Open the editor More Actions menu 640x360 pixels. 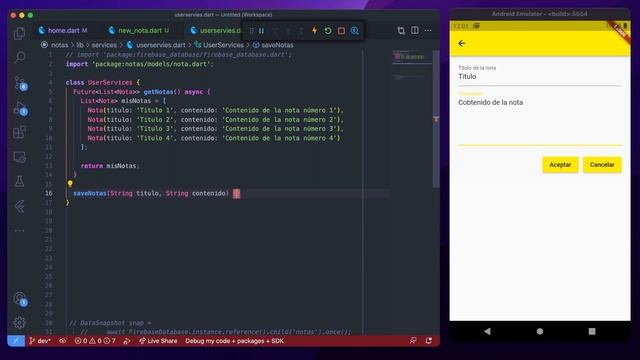click(x=428, y=30)
